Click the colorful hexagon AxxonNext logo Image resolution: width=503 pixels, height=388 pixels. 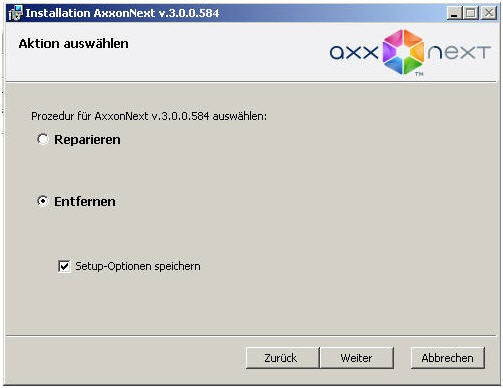point(403,52)
